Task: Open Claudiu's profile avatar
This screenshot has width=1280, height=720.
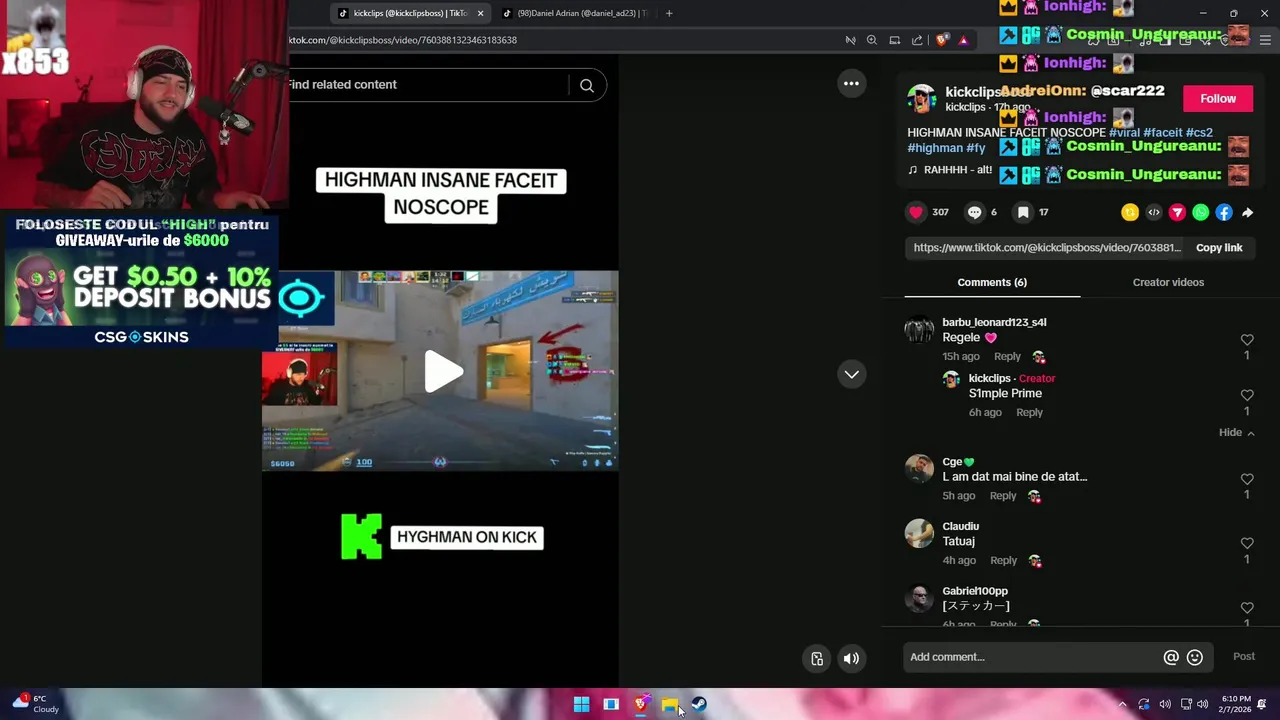Action: click(919, 533)
